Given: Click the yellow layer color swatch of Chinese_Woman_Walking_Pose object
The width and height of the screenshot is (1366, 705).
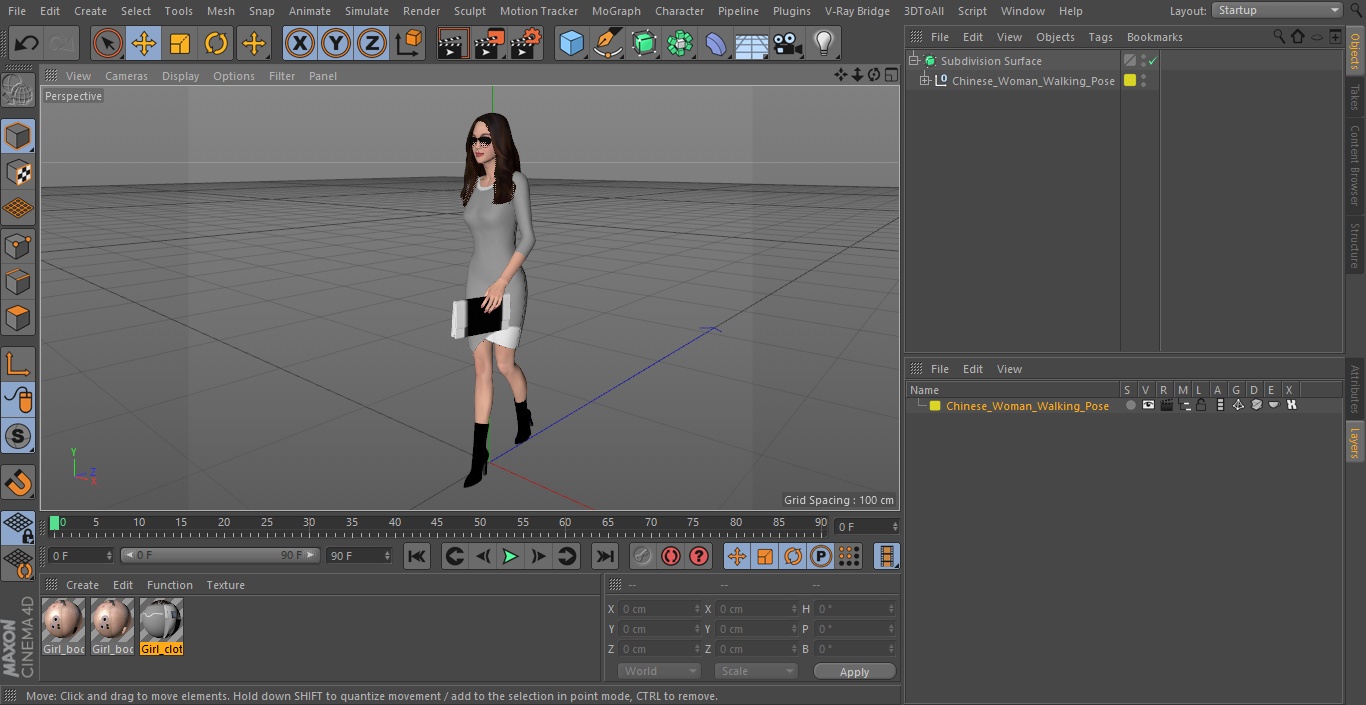Looking at the screenshot, I should point(1130,81).
